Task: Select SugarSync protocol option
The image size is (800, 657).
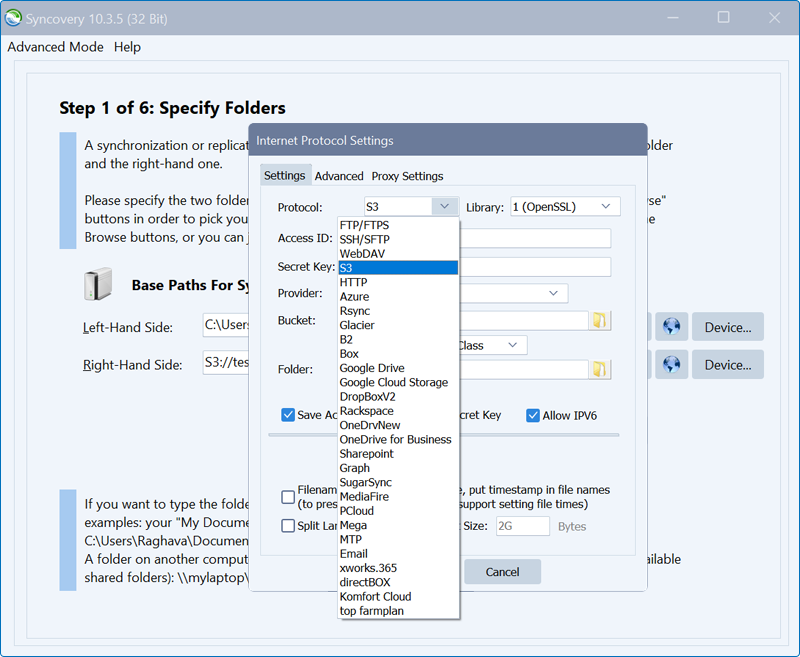Action: (x=398, y=482)
